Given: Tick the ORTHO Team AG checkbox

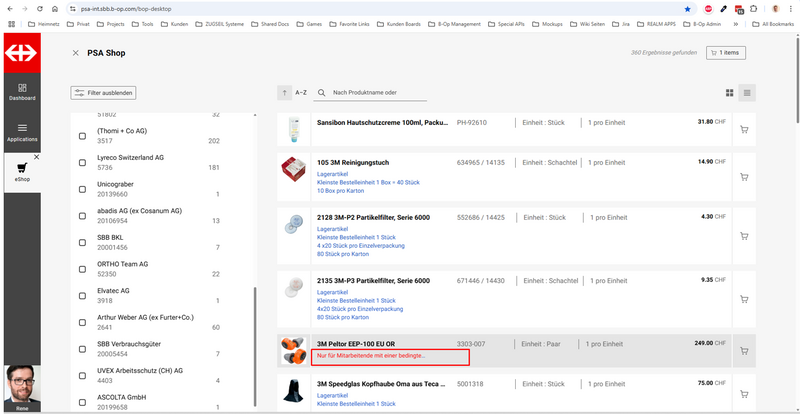Looking at the screenshot, I should [x=82, y=269].
